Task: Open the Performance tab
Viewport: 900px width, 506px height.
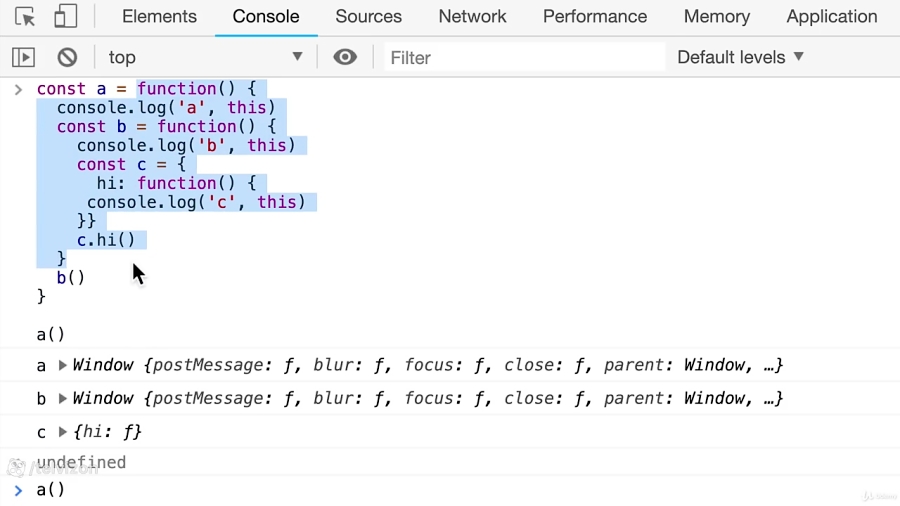Action: point(595,17)
